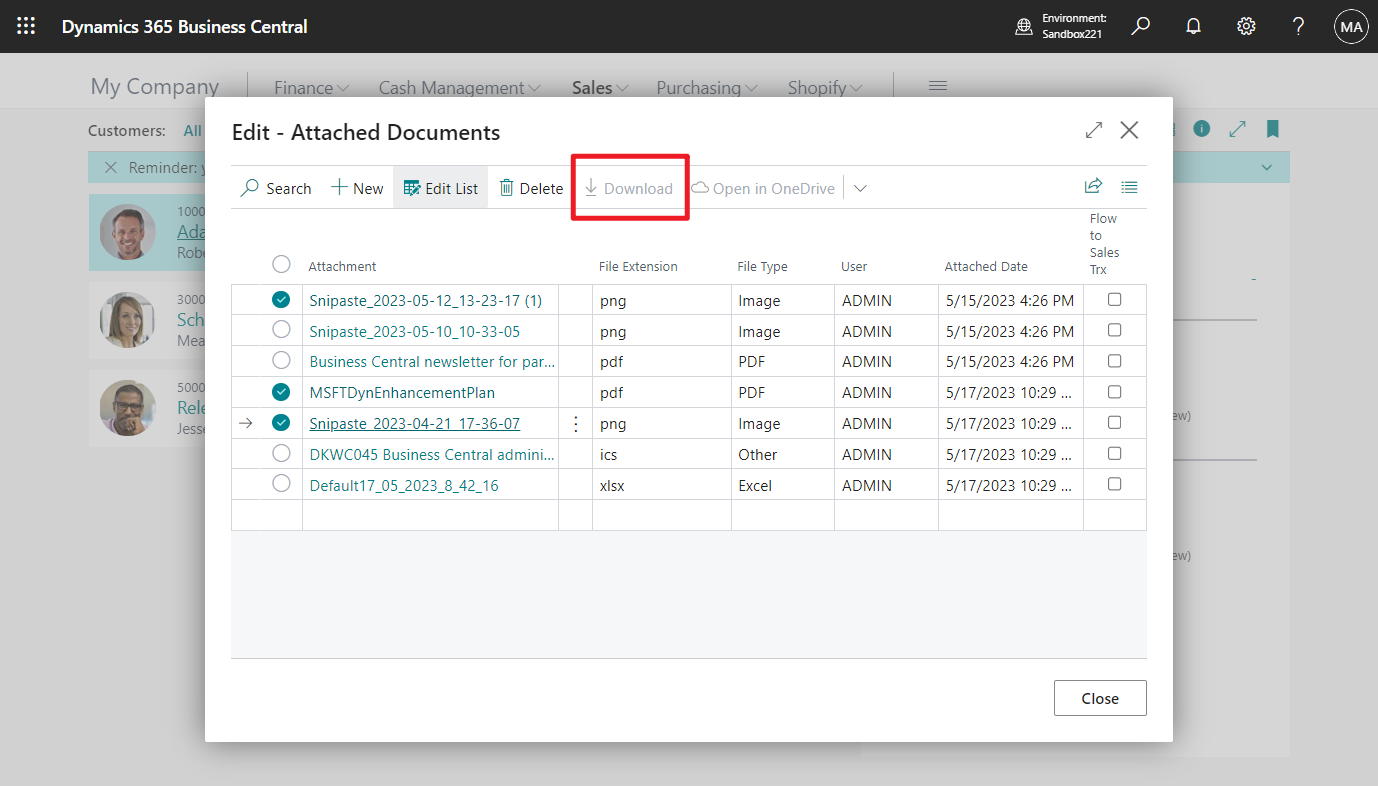
Task: Enable Flow to Sales Trx for MSFTDynEnhancementPlan
Action: [x=1114, y=391]
